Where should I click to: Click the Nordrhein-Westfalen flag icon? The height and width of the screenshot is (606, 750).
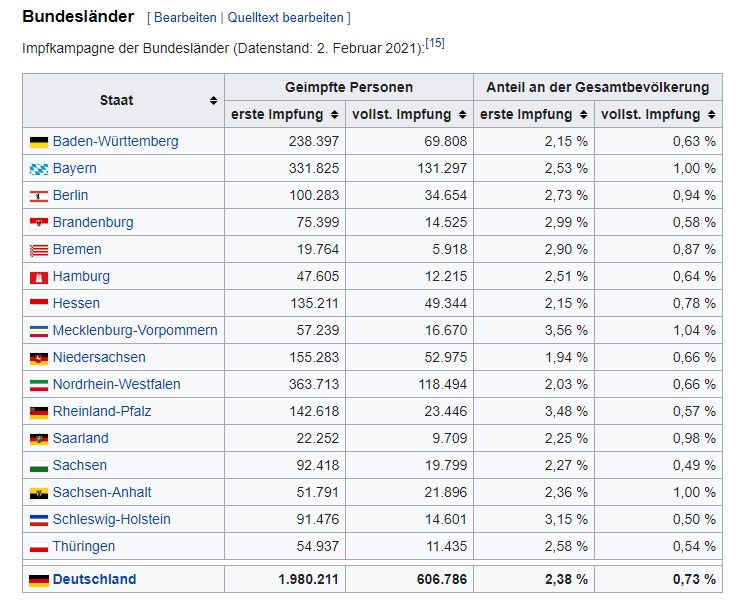coord(39,385)
